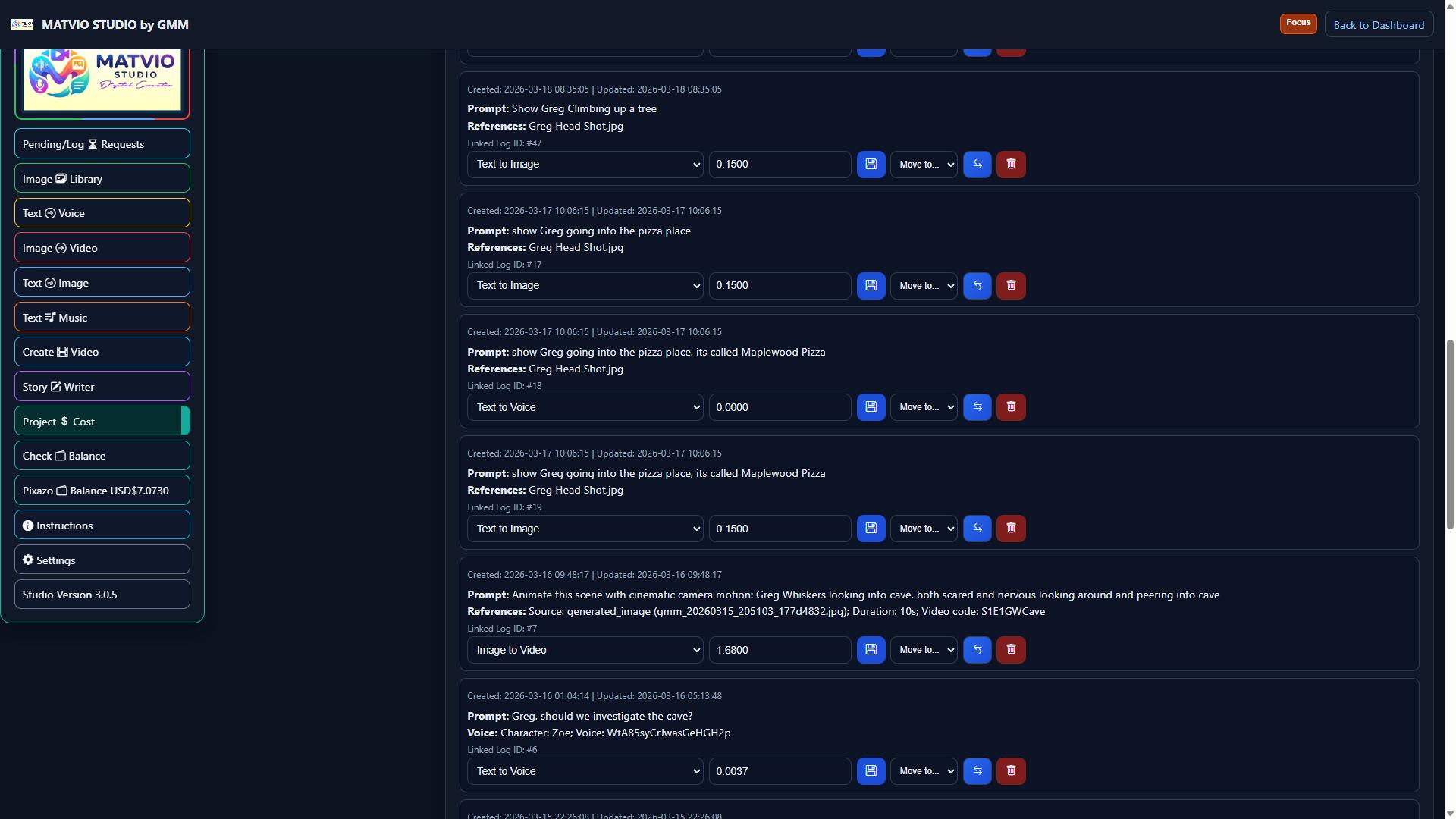Go to Text to Voice tool
1456x819 pixels.
click(102, 213)
